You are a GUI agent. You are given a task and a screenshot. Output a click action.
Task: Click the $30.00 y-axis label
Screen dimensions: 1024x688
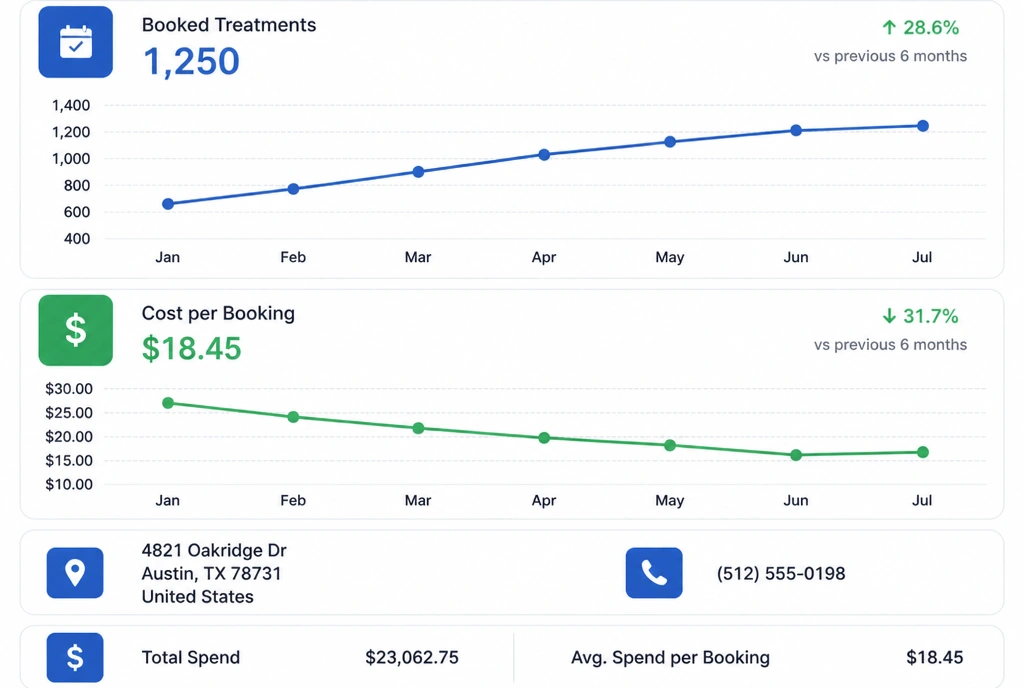[69, 389]
